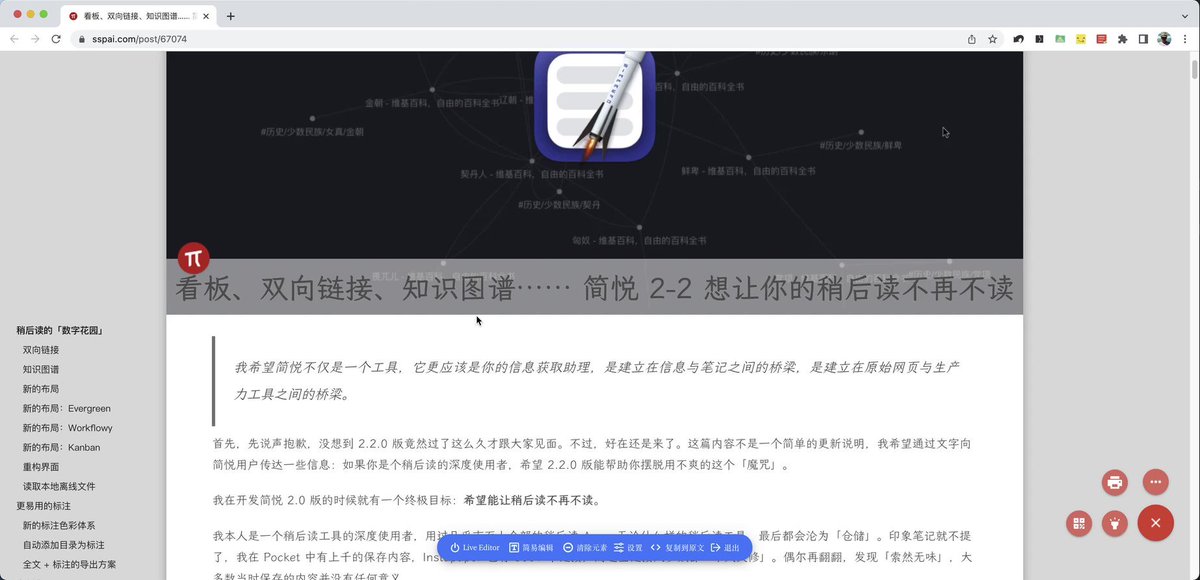Click the share icon in the address bar

click(x=972, y=39)
